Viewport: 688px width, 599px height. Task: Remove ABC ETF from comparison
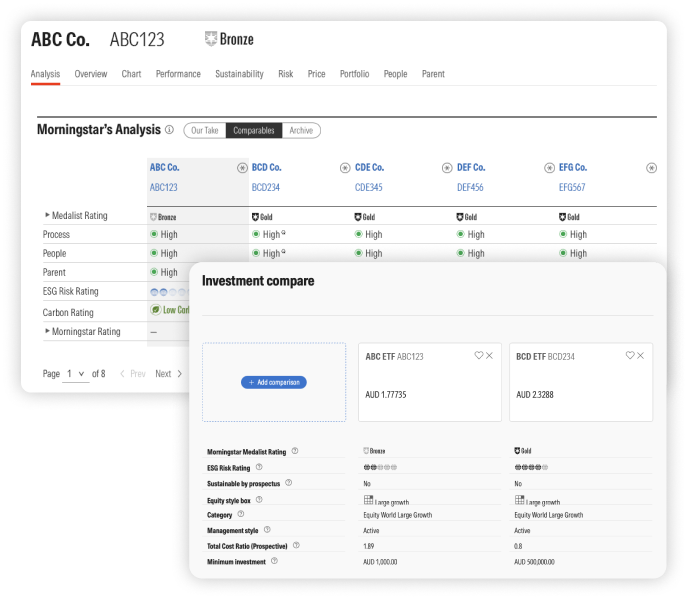(490, 355)
